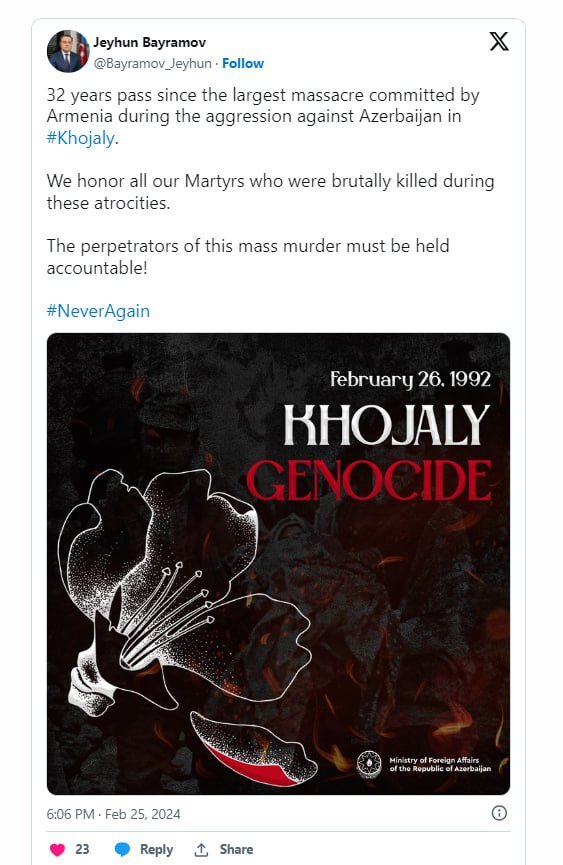This screenshot has height=865, width=563.
Task: Click the Ministry of Foreign Affairs emblem
Action: point(369,764)
